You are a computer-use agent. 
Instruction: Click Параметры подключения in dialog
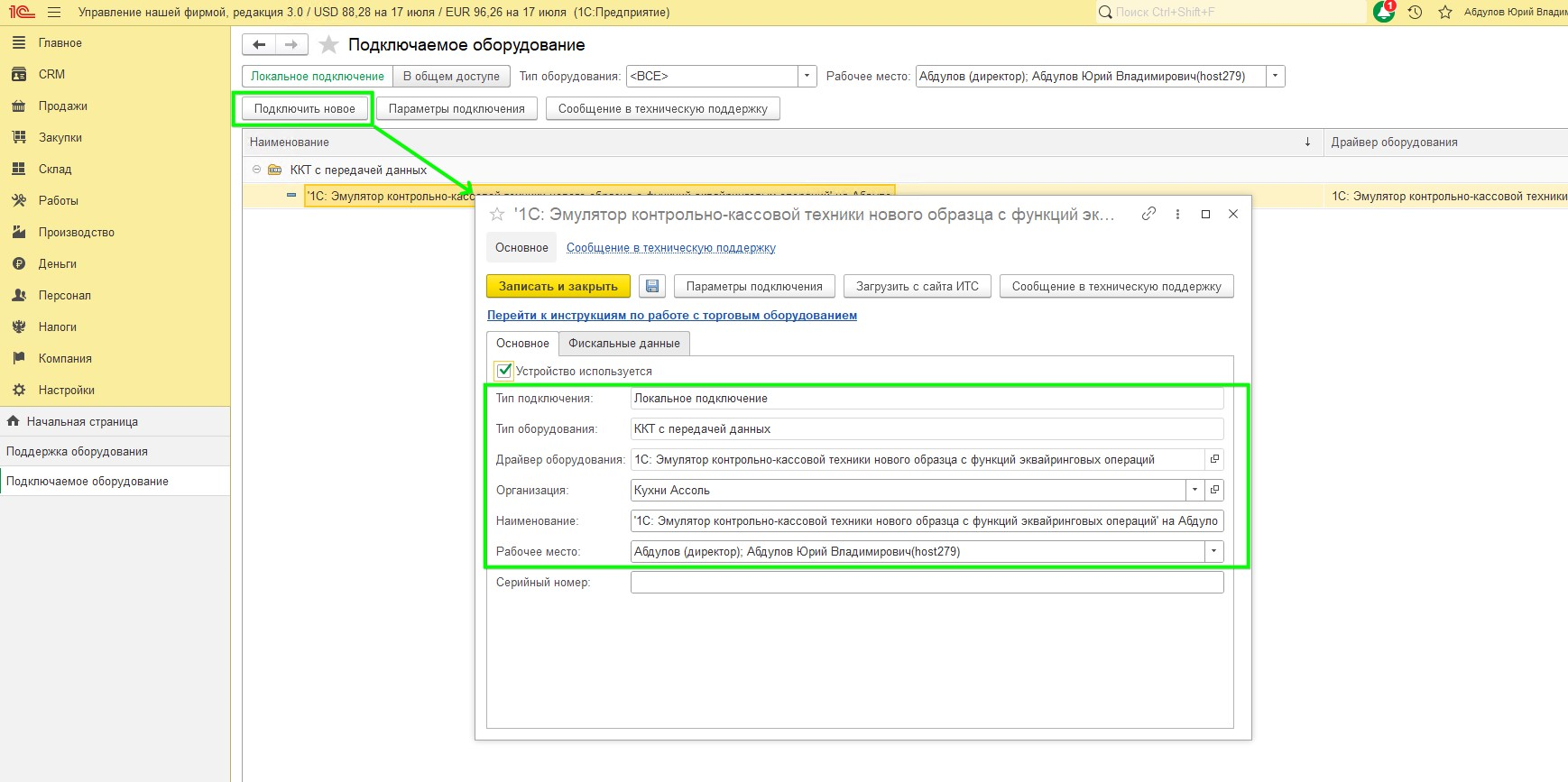754,286
